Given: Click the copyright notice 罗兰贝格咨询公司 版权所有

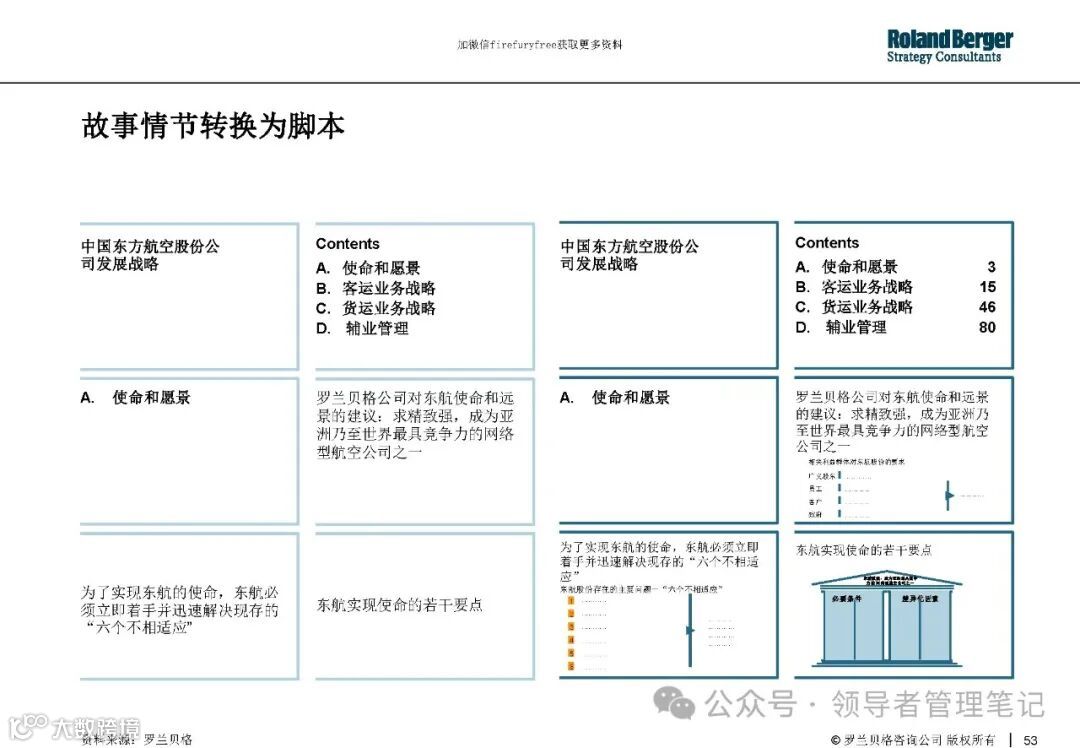Looking at the screenshot, I should point(913,740).
